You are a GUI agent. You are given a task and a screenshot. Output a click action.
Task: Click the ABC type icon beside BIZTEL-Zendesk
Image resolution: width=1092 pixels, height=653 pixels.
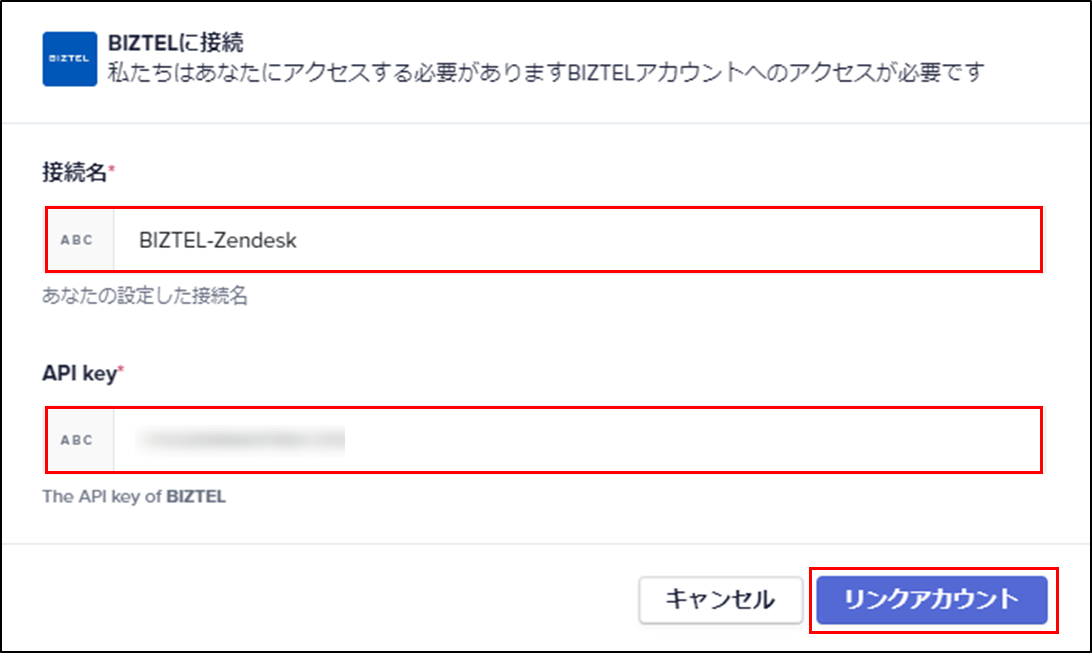77,240
